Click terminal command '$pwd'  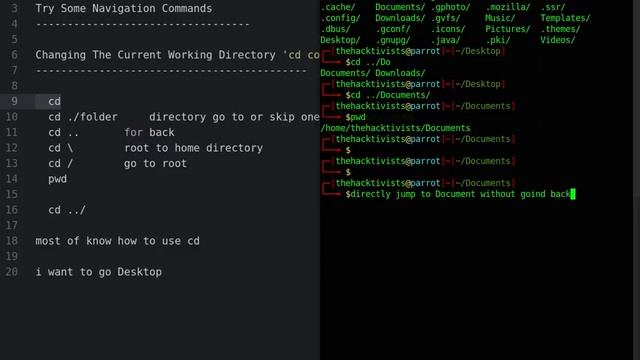click(x=356, y=117)
